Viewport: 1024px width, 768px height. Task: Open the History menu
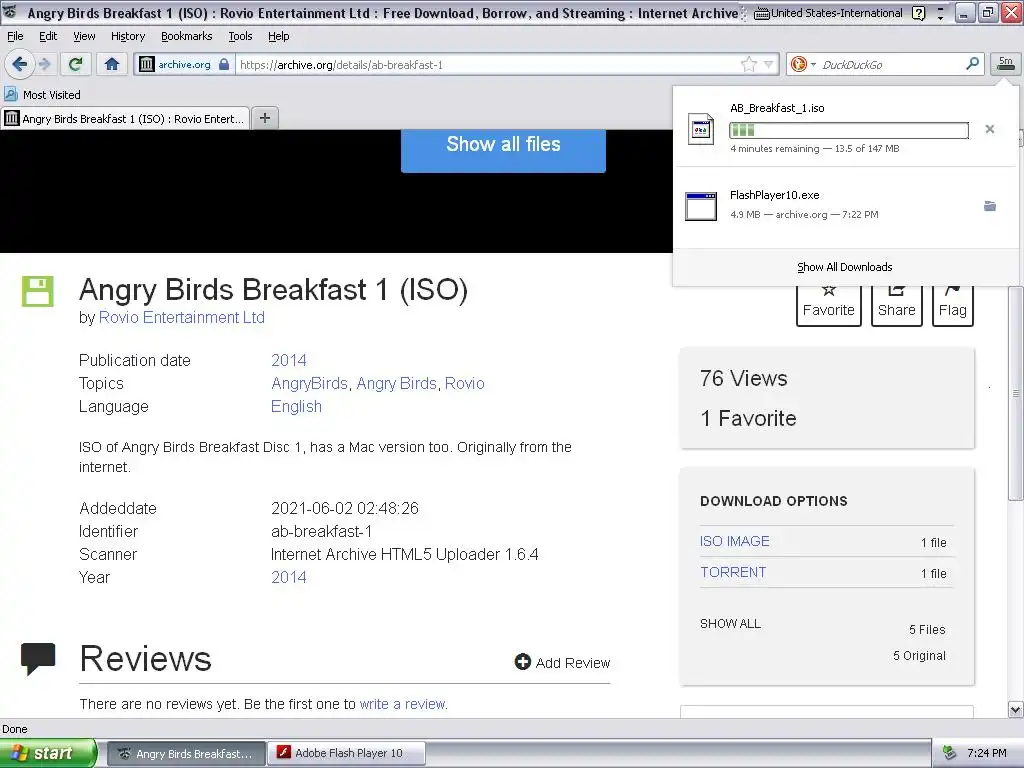(x=128, y=36)
